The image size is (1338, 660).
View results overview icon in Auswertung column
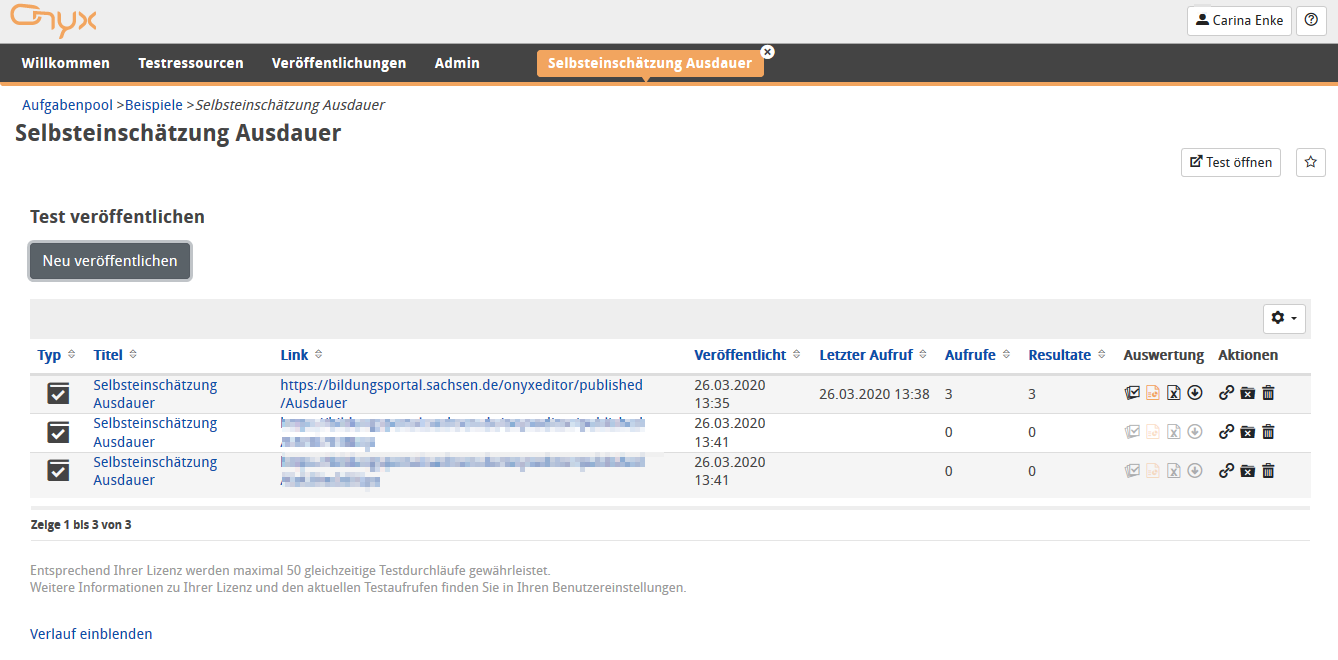1132,392
